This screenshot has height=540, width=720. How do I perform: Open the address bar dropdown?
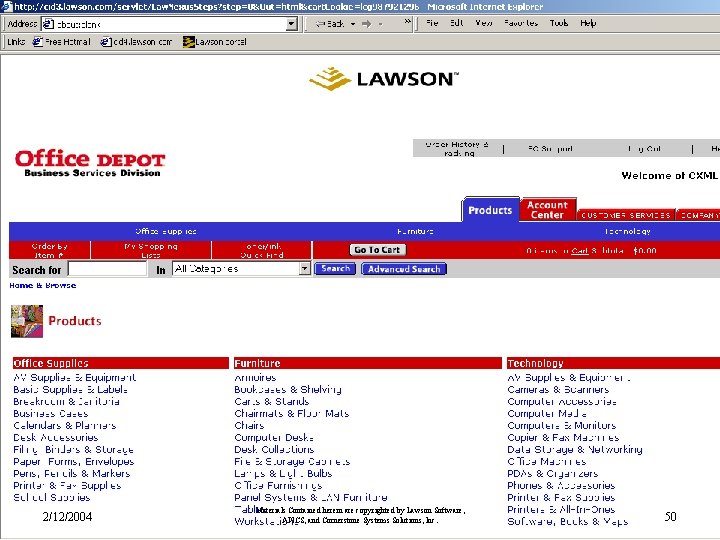(x=292, y=24)
